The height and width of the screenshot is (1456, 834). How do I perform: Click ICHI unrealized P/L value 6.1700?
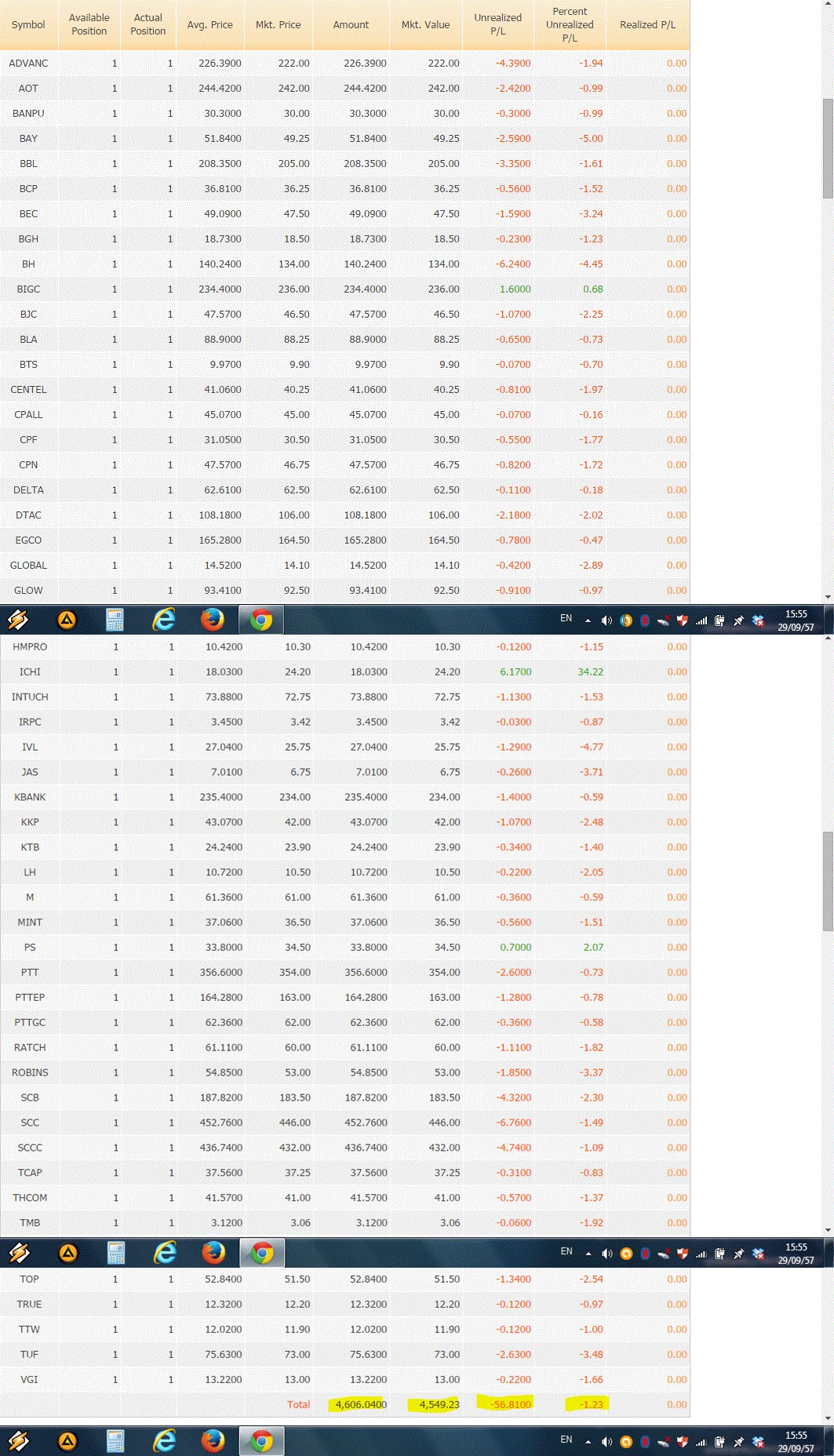coord(515,672)
